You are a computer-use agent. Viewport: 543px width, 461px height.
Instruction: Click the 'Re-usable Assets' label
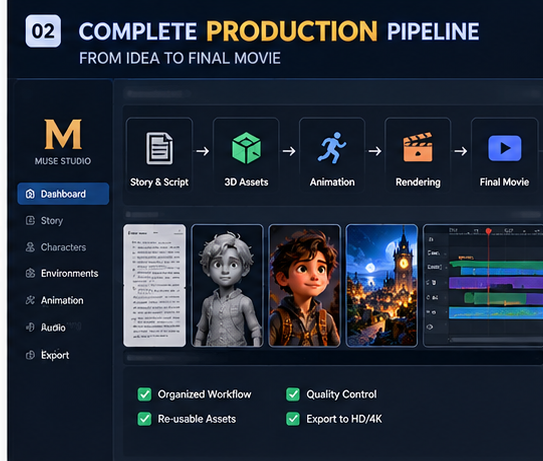(x=197, y=419)
